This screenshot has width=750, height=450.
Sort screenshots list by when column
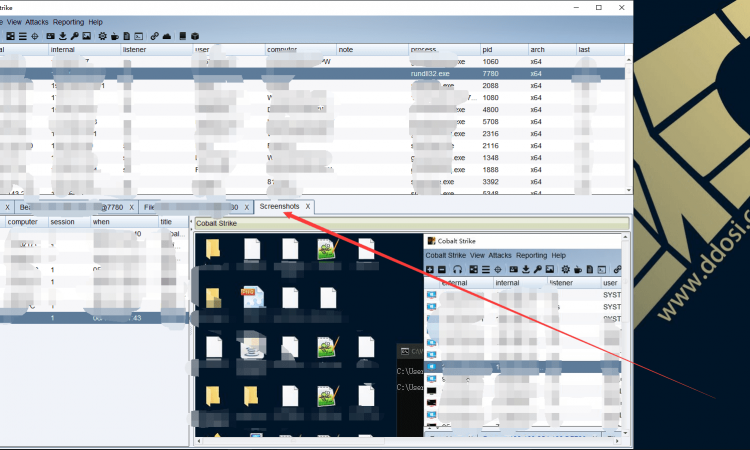(x=124, y=222)
